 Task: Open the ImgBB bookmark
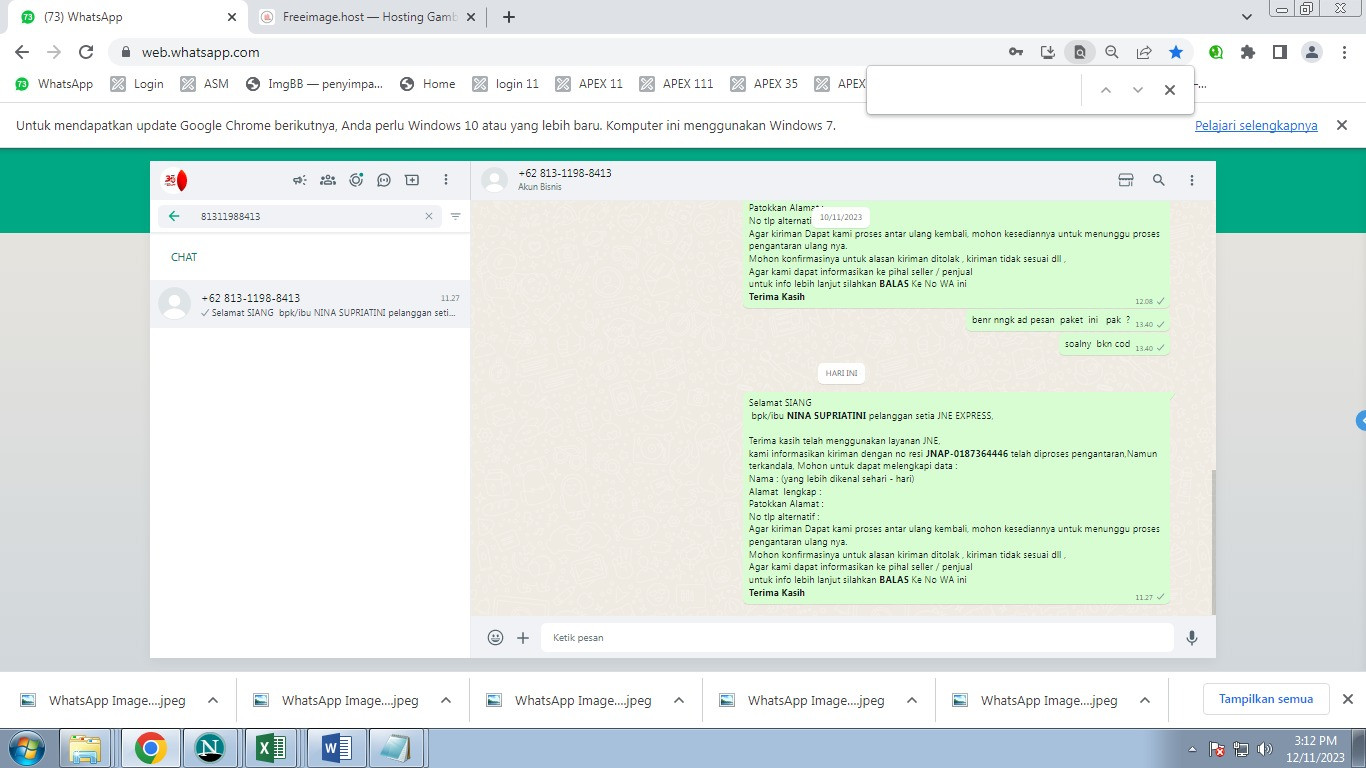tap(314, 84)
